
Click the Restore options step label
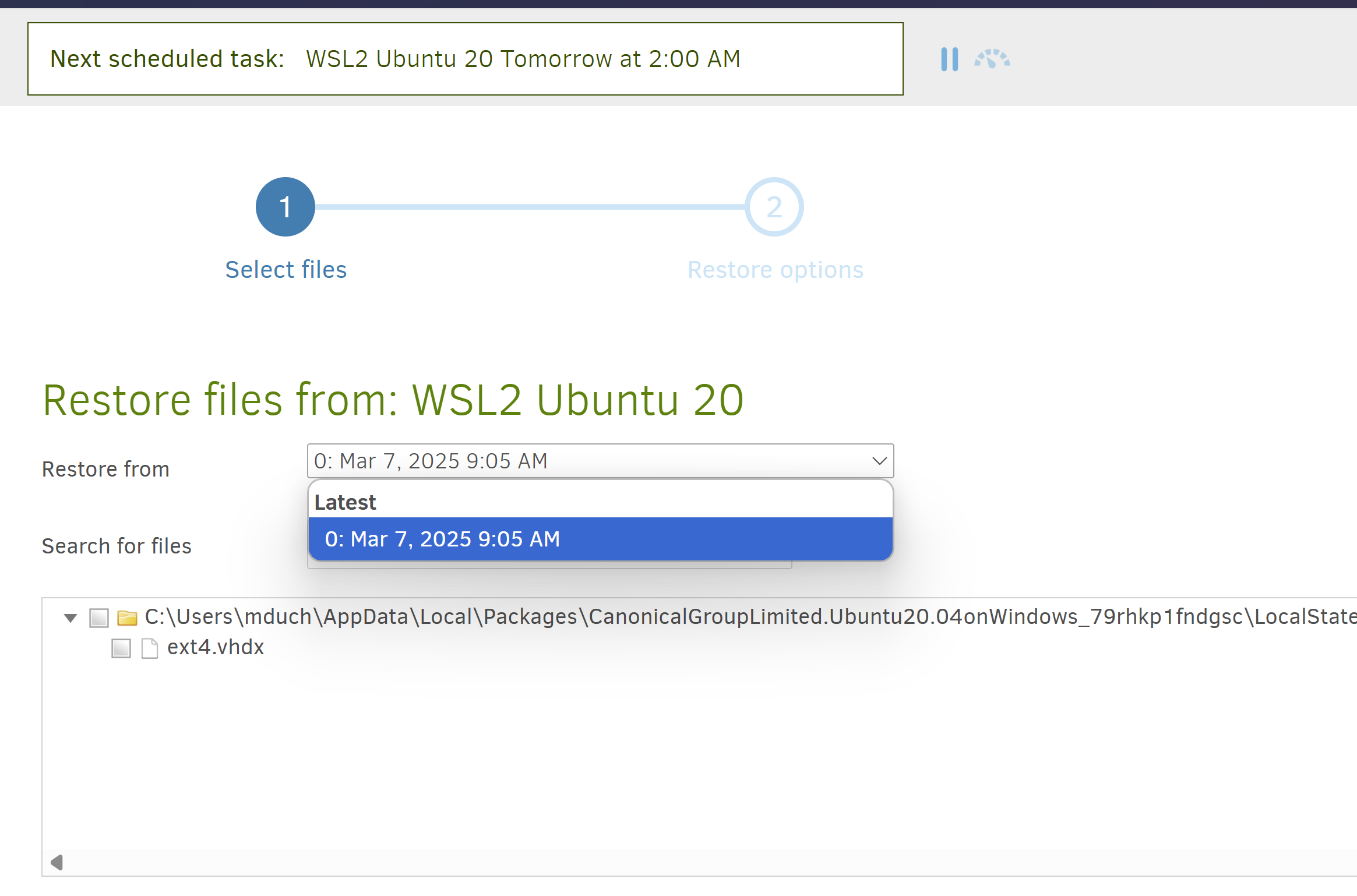[775, 270]
